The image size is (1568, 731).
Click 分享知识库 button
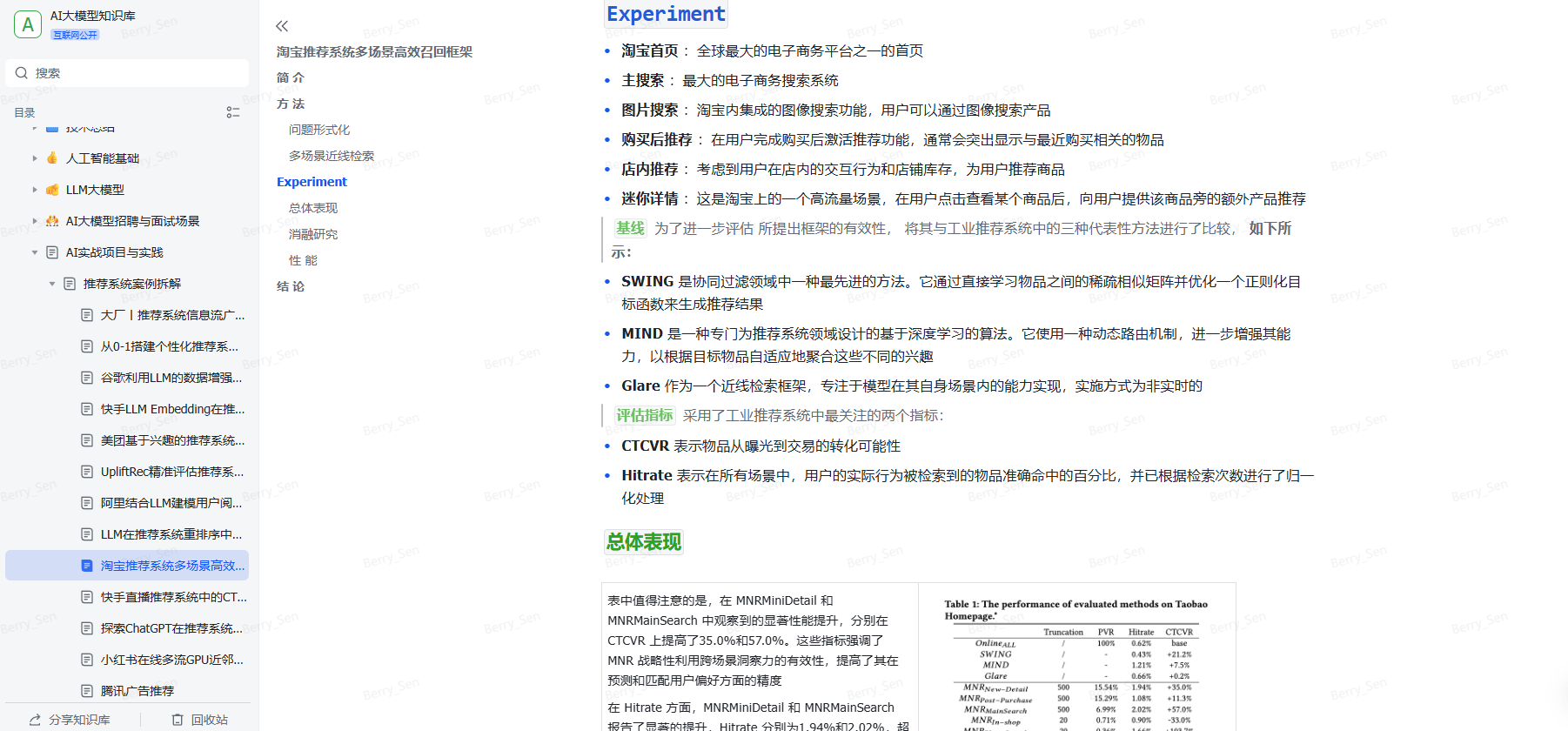(70, 720)
